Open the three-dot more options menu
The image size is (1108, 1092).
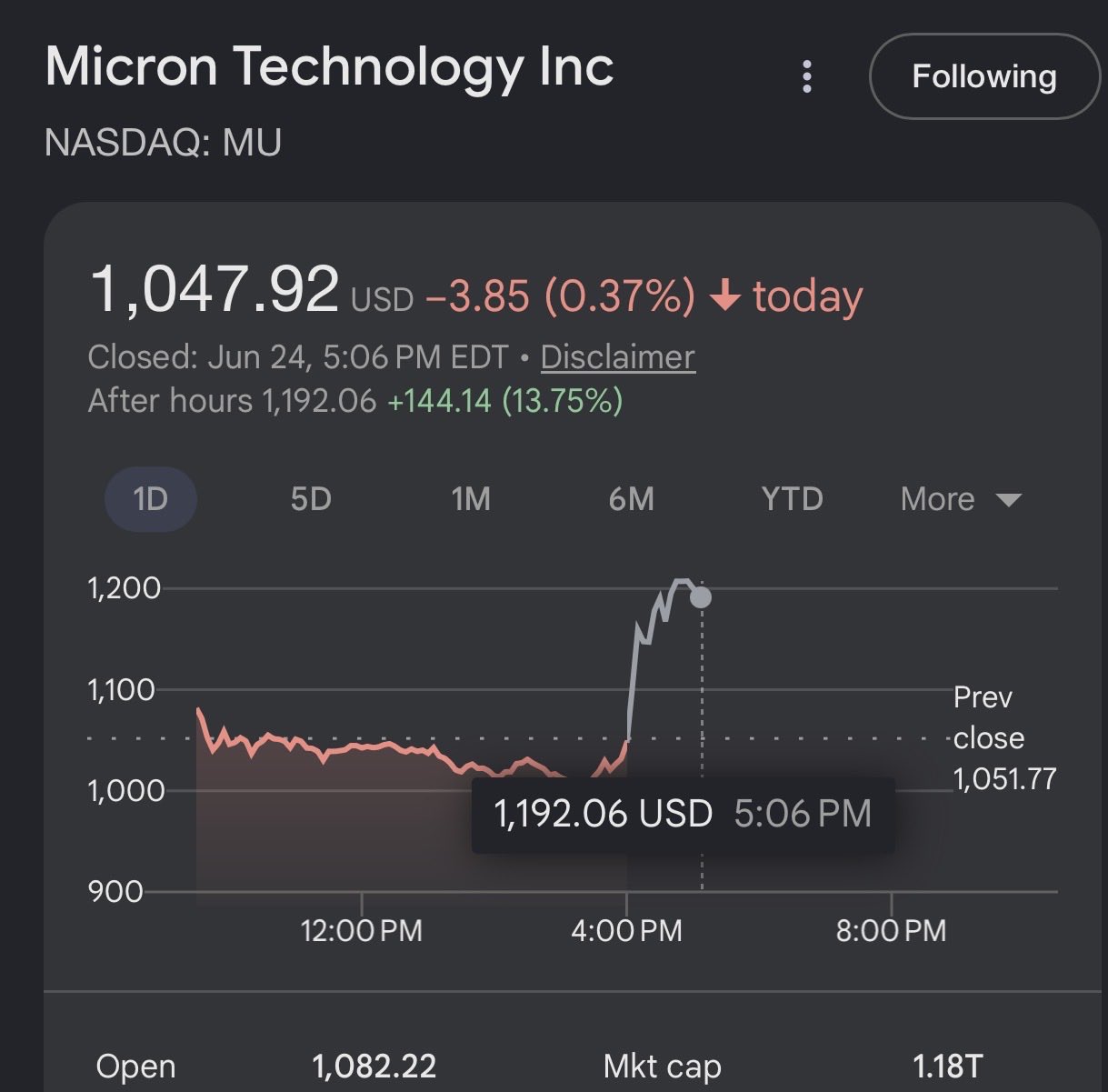[806, 77]
